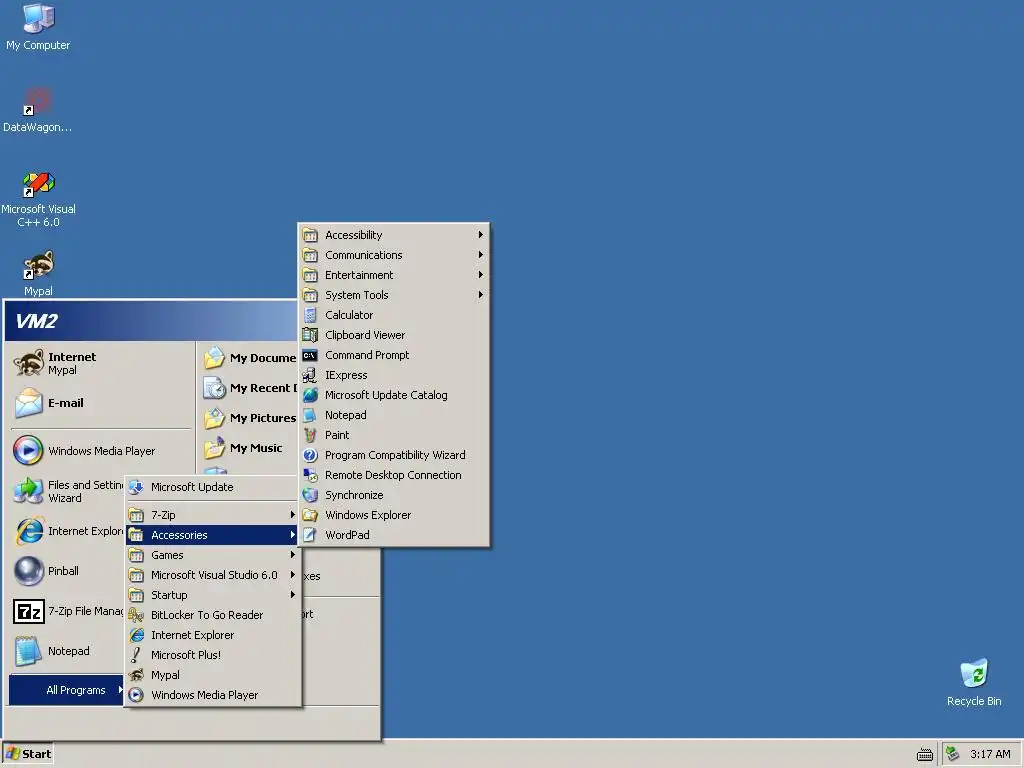The image size is (1024, 768).
Task: Click the All Programs button
Action: (x=66, y=690)
